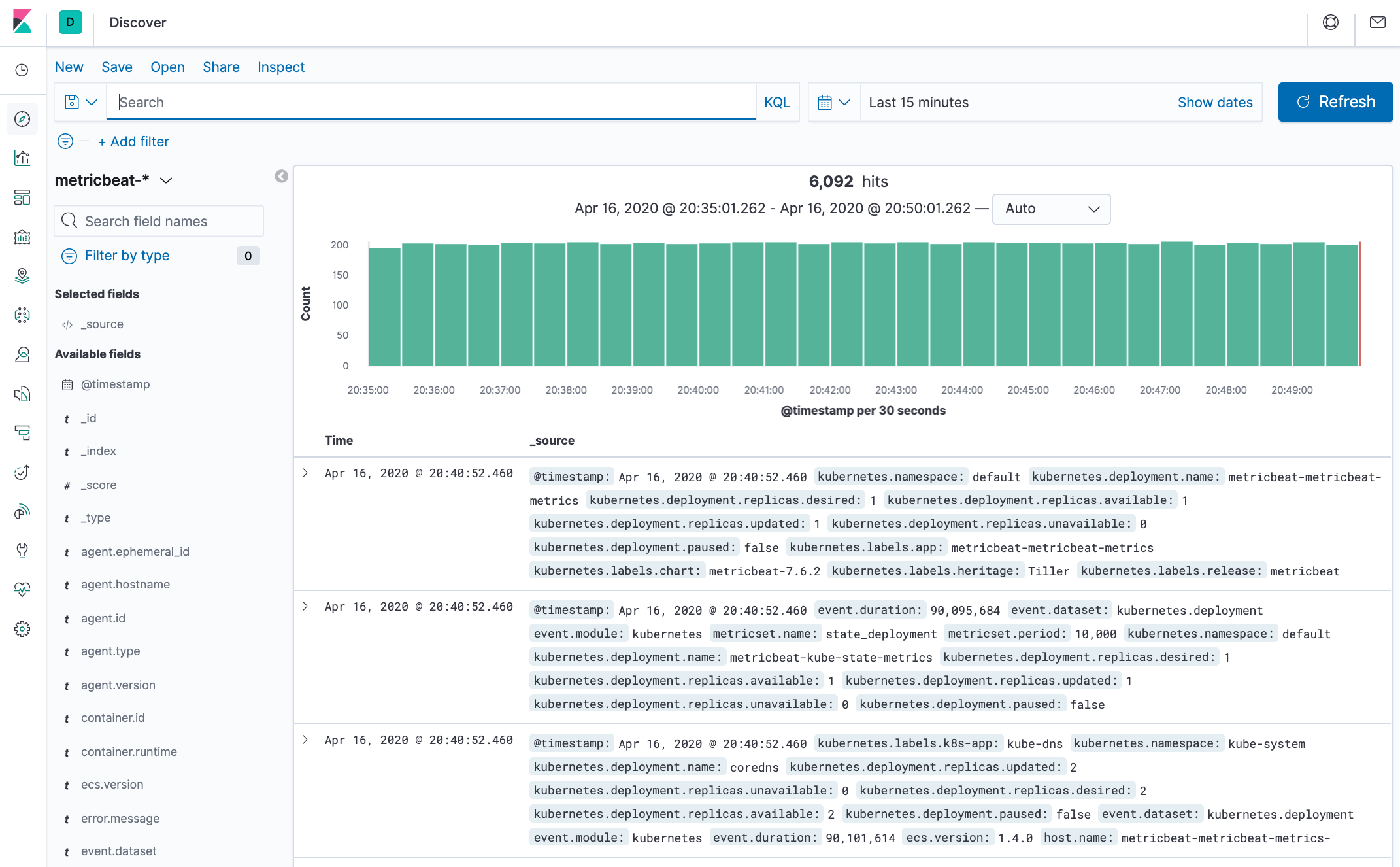Image resolution: width=1400 pixels, height=867 pixels.
Task: Open the date quick menu
Action: click(834, 103)
